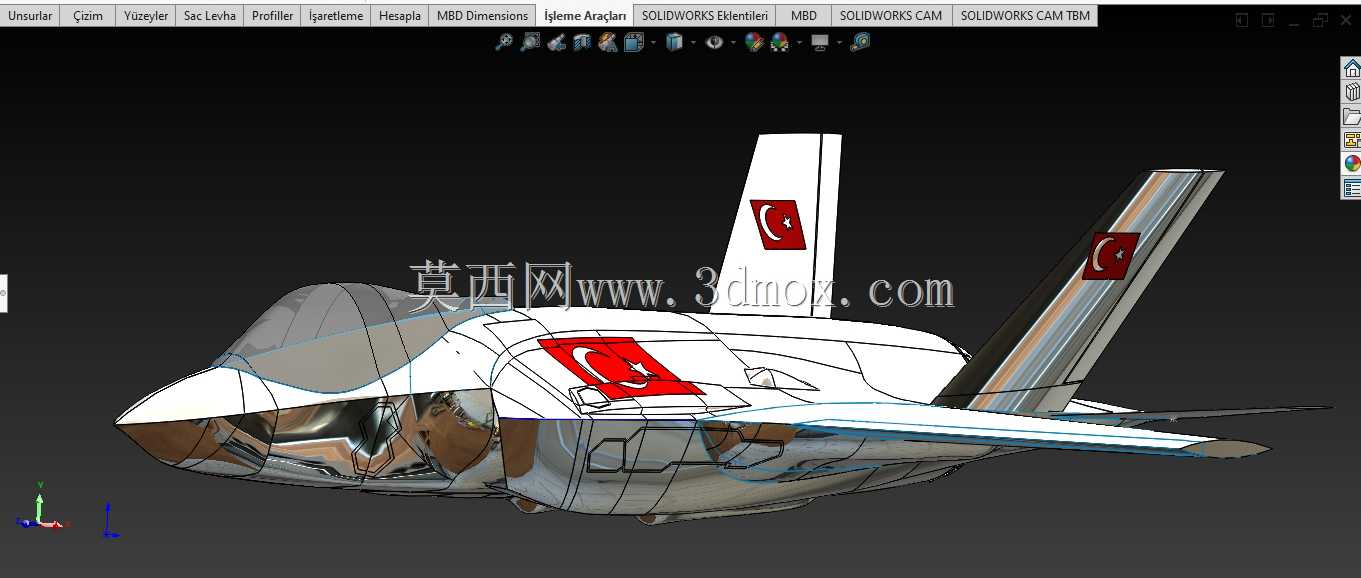Expand the View Orientation dropdown arrow
Screen dimensions: 1361x578
(653, 42)
